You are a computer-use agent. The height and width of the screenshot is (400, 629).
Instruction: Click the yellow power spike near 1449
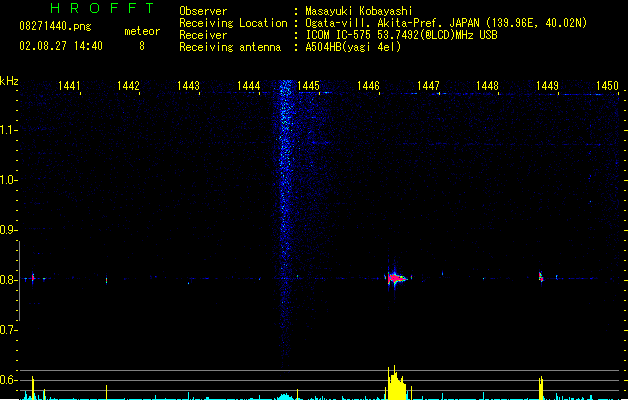coord(541,388)
